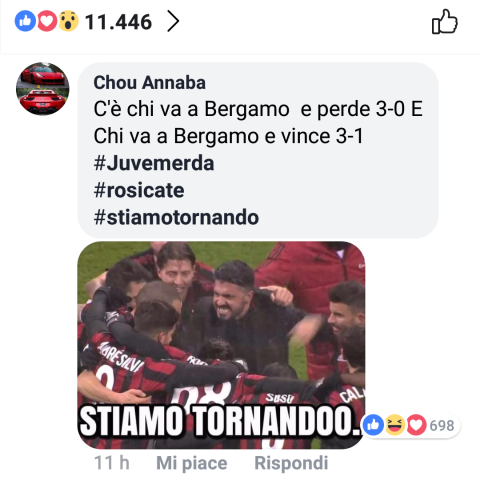The image size is (480, 480).
Task: Open Chou Annaba's profile picture
Action: [43, 89]
